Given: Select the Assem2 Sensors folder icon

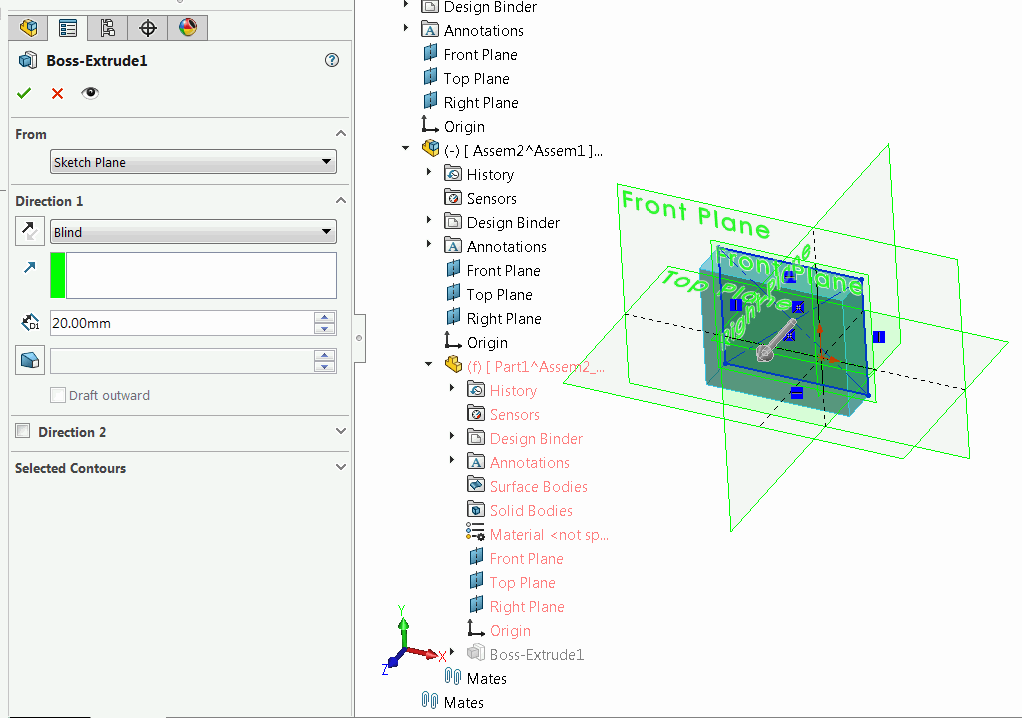Looking at the screenshot, I should (453, 197).
